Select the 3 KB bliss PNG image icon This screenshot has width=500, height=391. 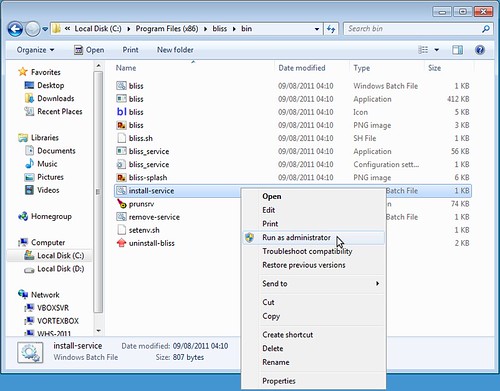[121, 125]
